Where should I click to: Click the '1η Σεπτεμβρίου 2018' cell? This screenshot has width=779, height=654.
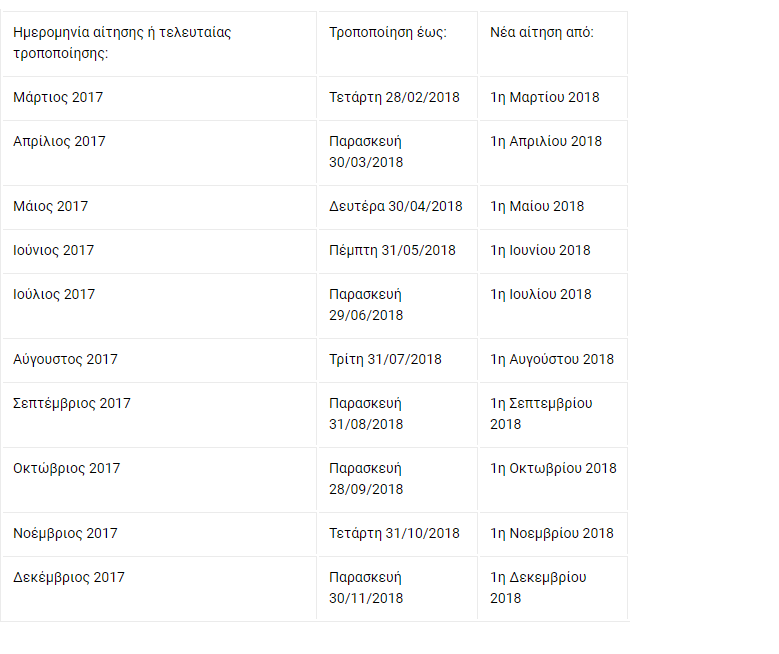pyautogui.click(x=541, y=413)
